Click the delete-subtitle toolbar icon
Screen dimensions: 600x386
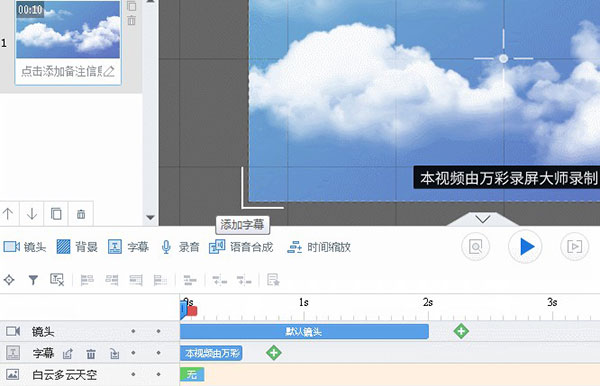tap(57, 280)
